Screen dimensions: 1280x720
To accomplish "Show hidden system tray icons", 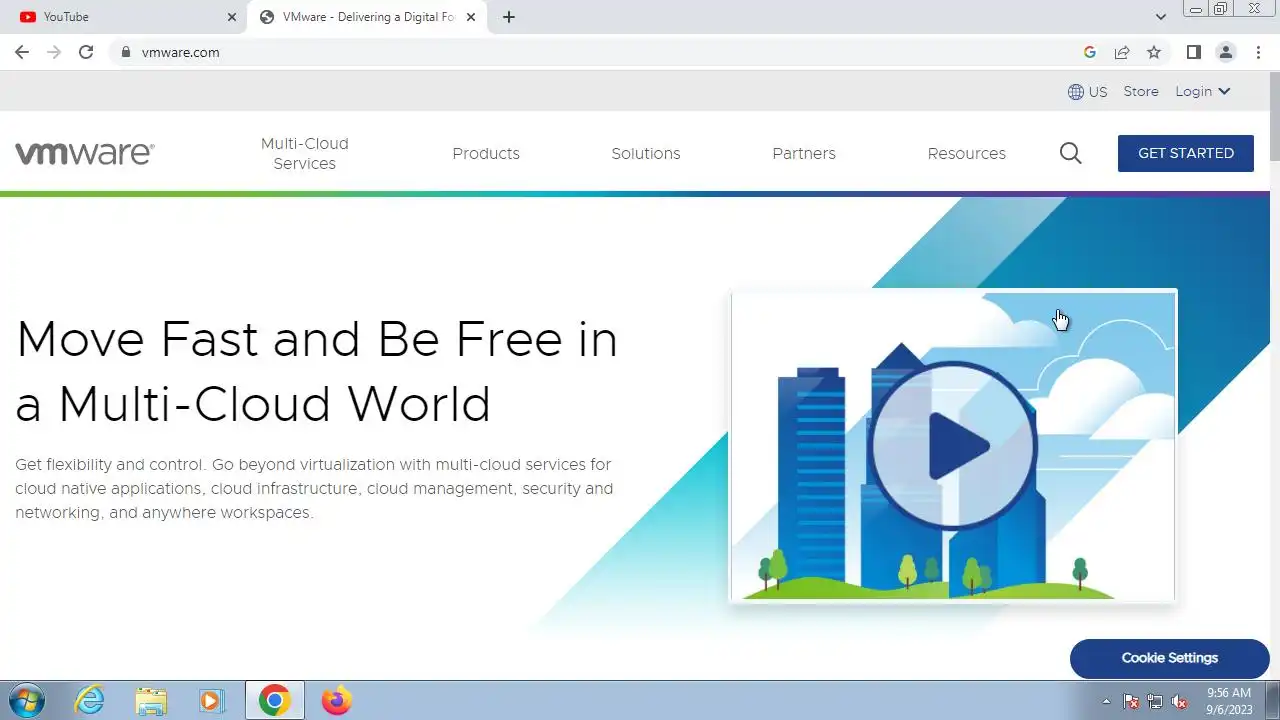I will tap(1106, 701).
